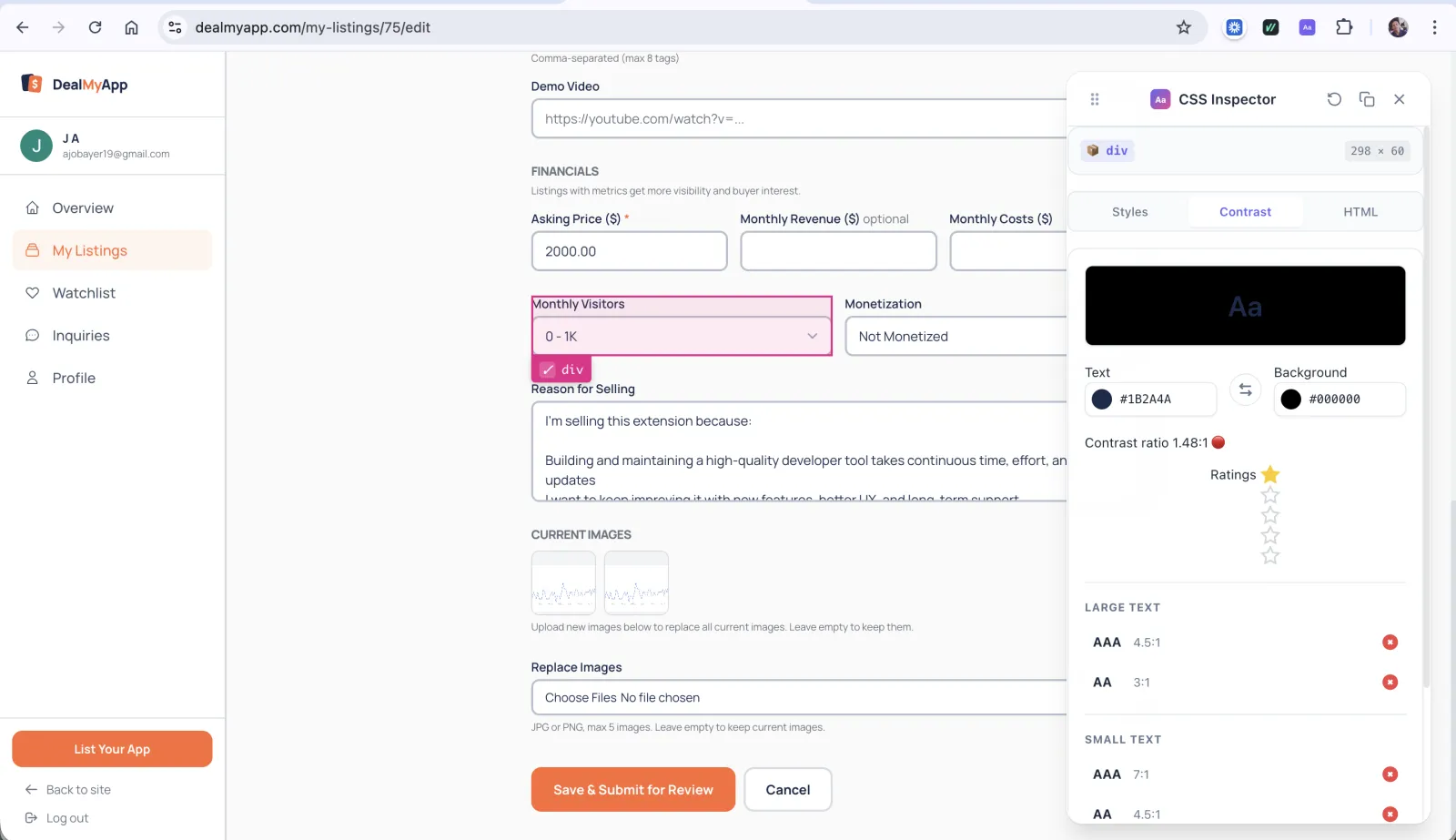Open My Listings in the sidebar
This screenshot has width=1456, height=840.
(112, 250)
